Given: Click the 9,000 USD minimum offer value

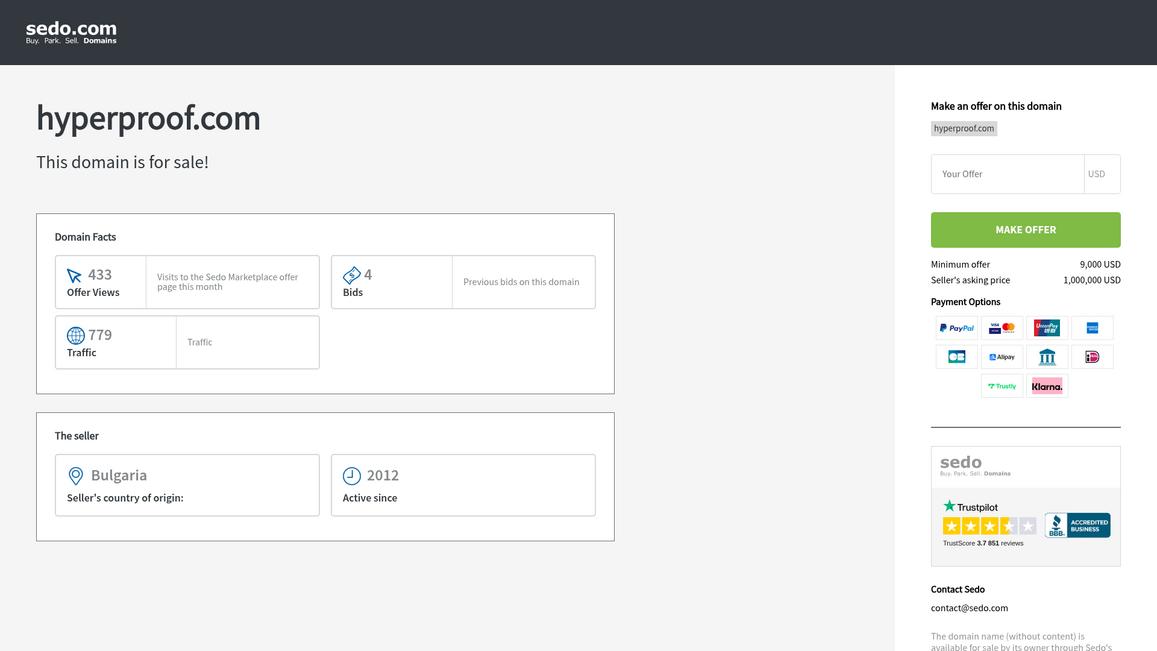Looking at the screenshot, I should pyautogui.click(x=1100, y=264).
